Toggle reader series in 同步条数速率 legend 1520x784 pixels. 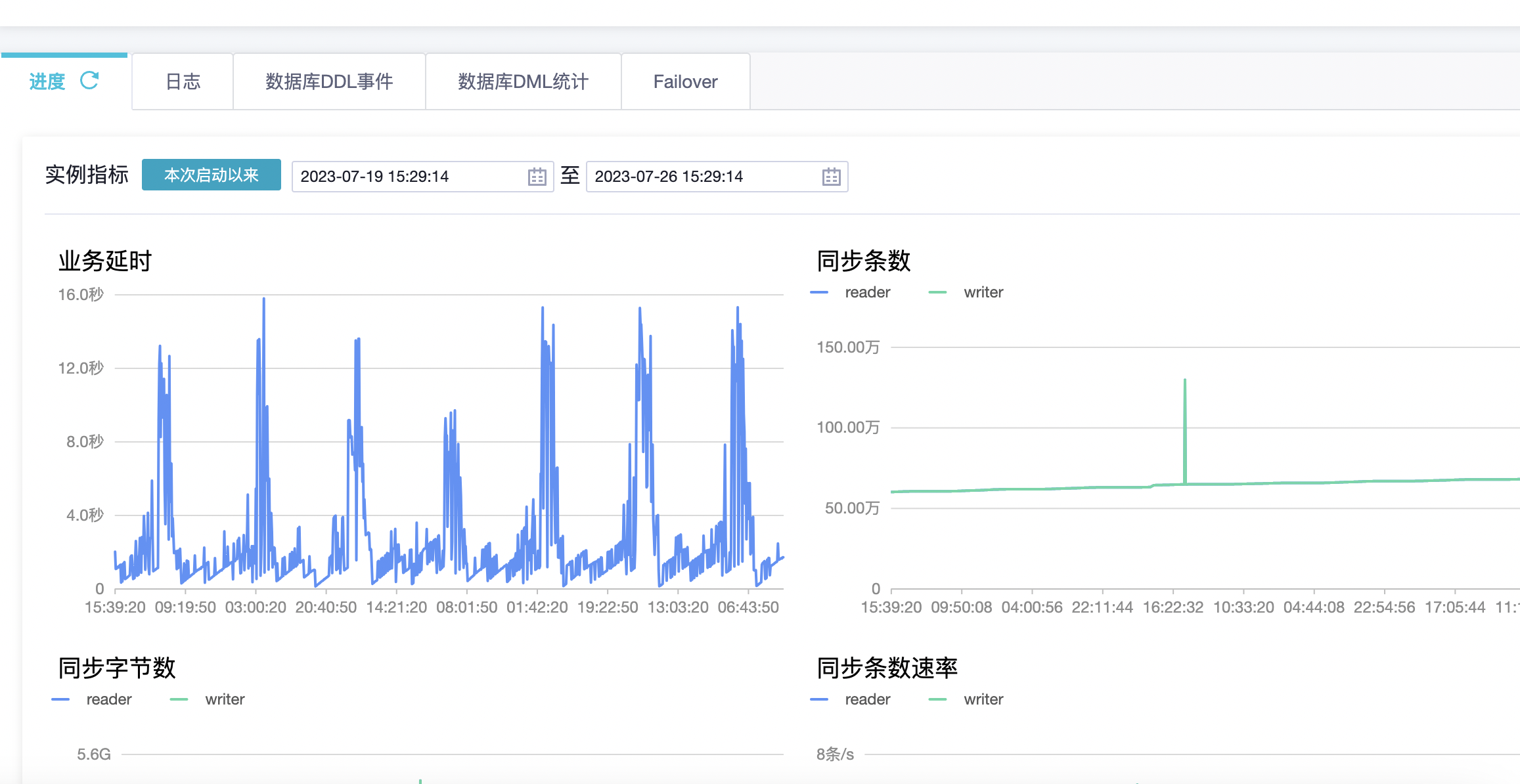(x=851, y=699)
